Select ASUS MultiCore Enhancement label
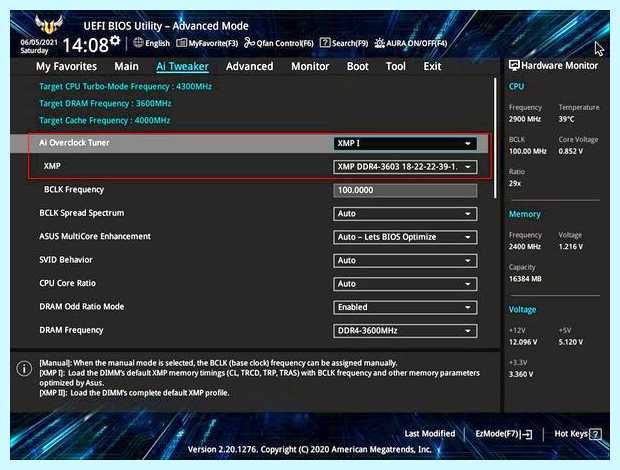The width and height of the screenshot is (620, 470). click(95, 236)
